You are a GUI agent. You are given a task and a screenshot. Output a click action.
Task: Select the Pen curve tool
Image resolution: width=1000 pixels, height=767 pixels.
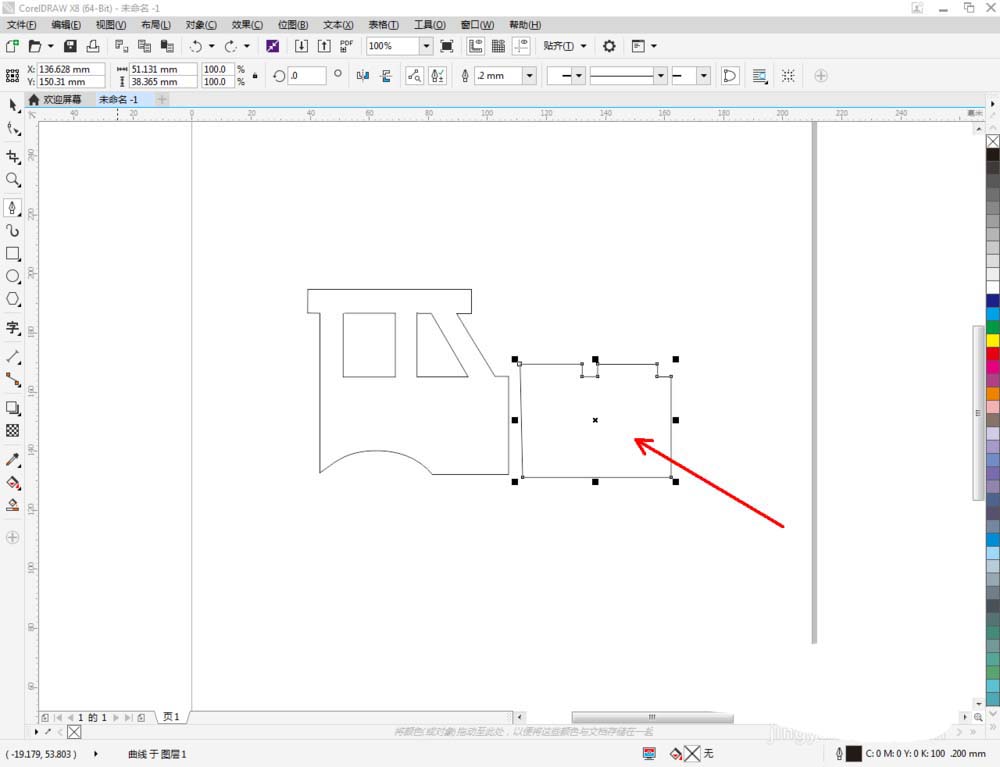tap(13, 208)
